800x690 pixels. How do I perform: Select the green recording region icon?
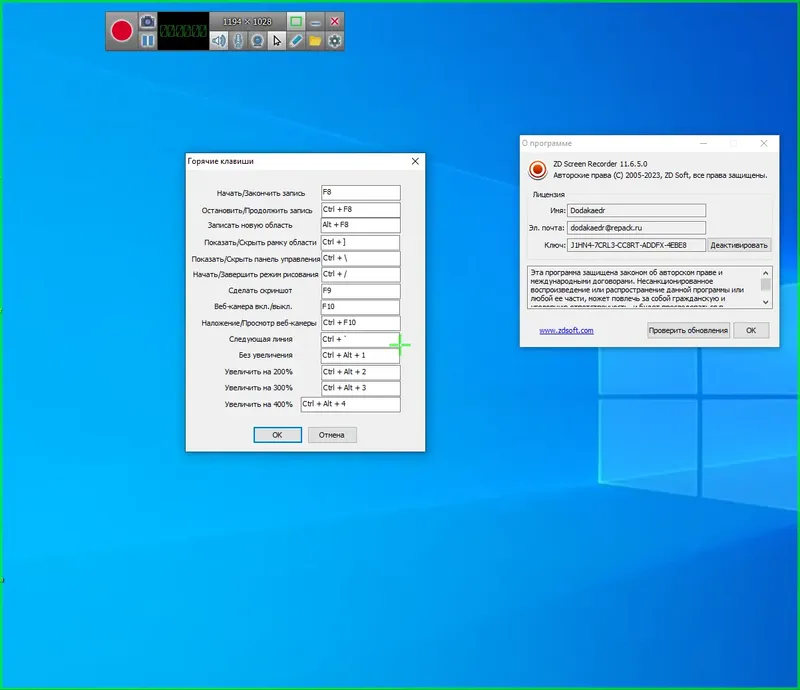pyautogui.click(x=295, y=21)
